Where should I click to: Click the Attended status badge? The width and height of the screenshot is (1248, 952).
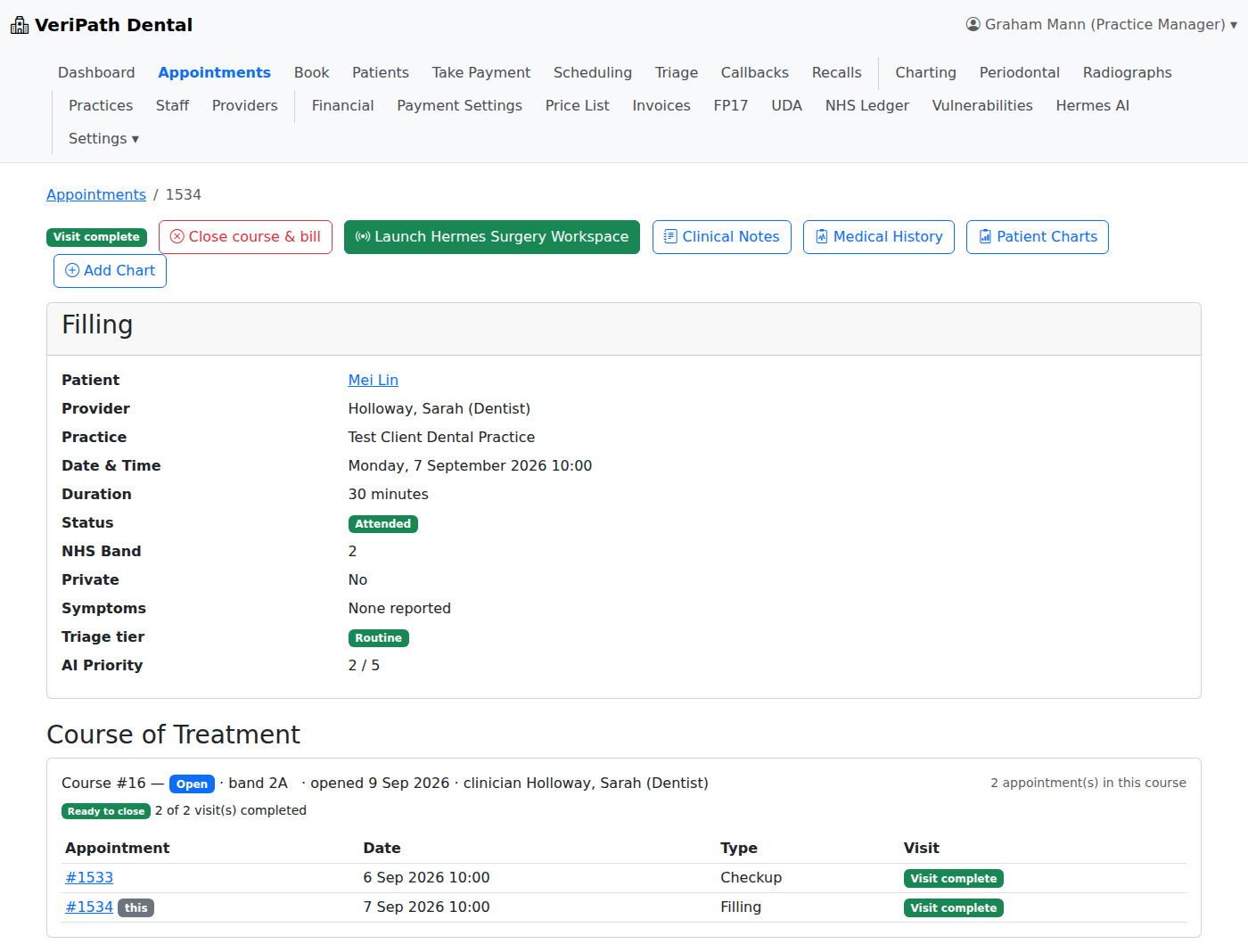(383, 524)
